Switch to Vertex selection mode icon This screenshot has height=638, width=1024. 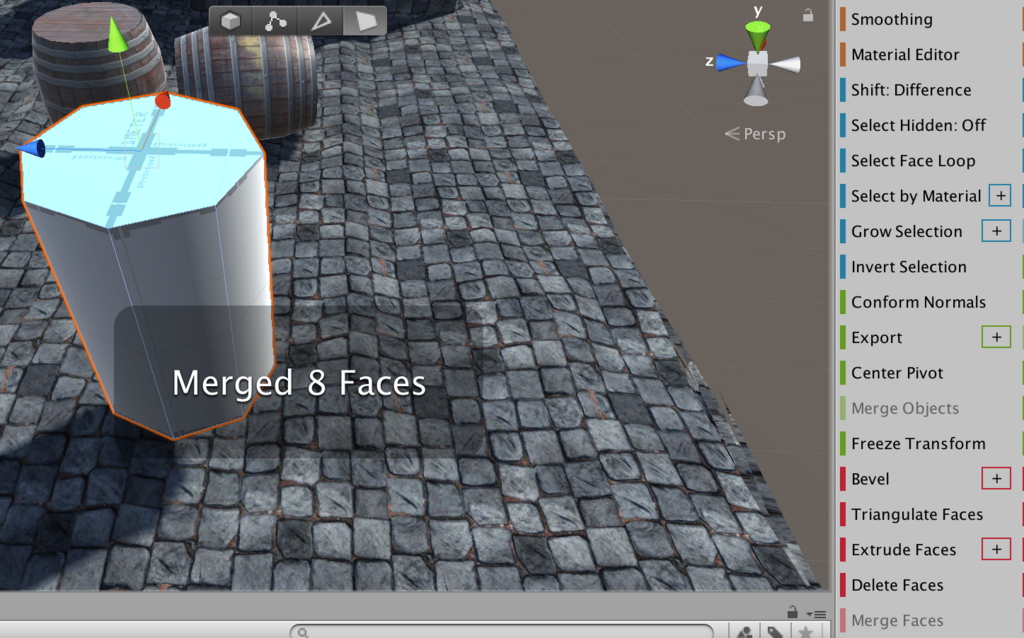[276, 21]
